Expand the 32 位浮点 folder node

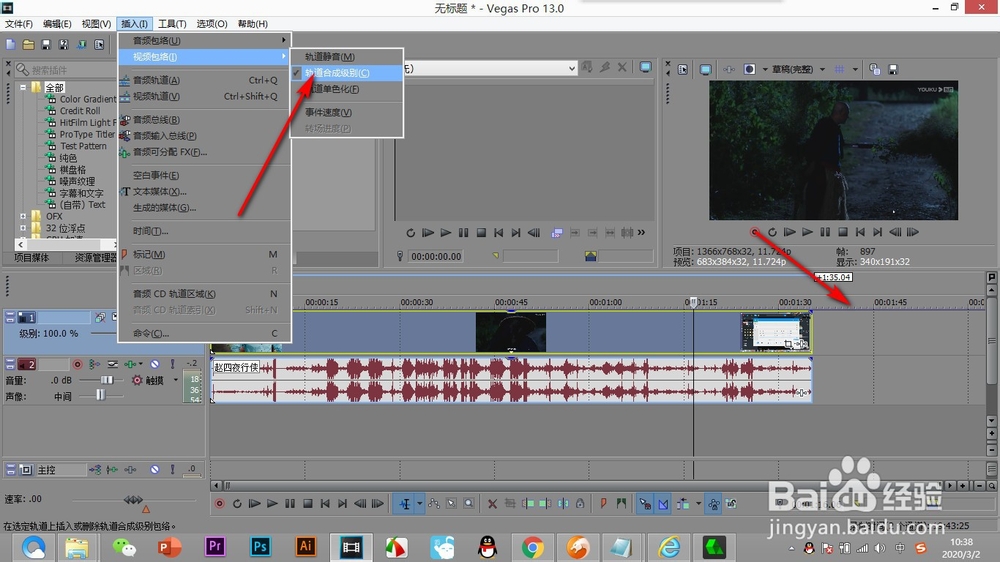coord(23,228)
